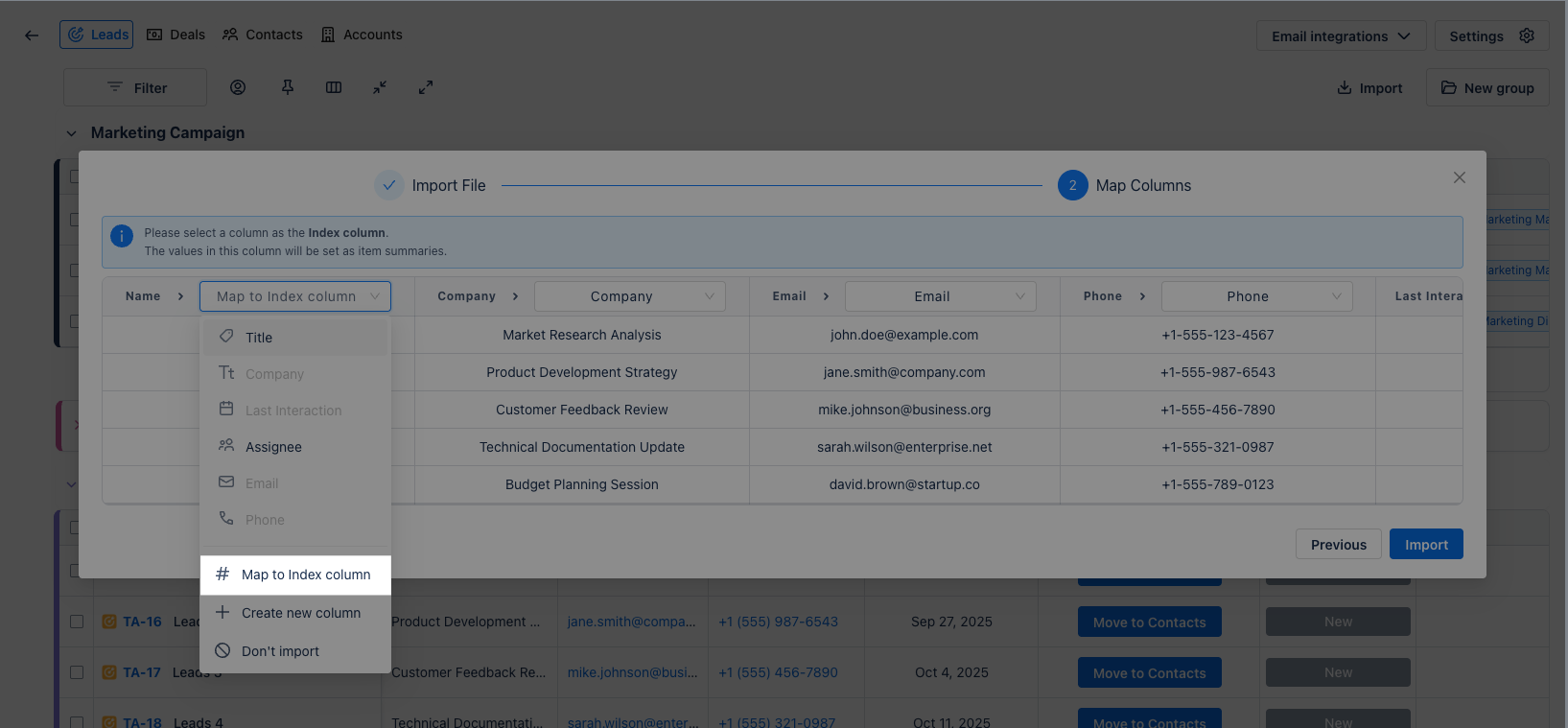Check the TA-17 row checkbox
The image size is (1568, 728).
click(77, 672)
